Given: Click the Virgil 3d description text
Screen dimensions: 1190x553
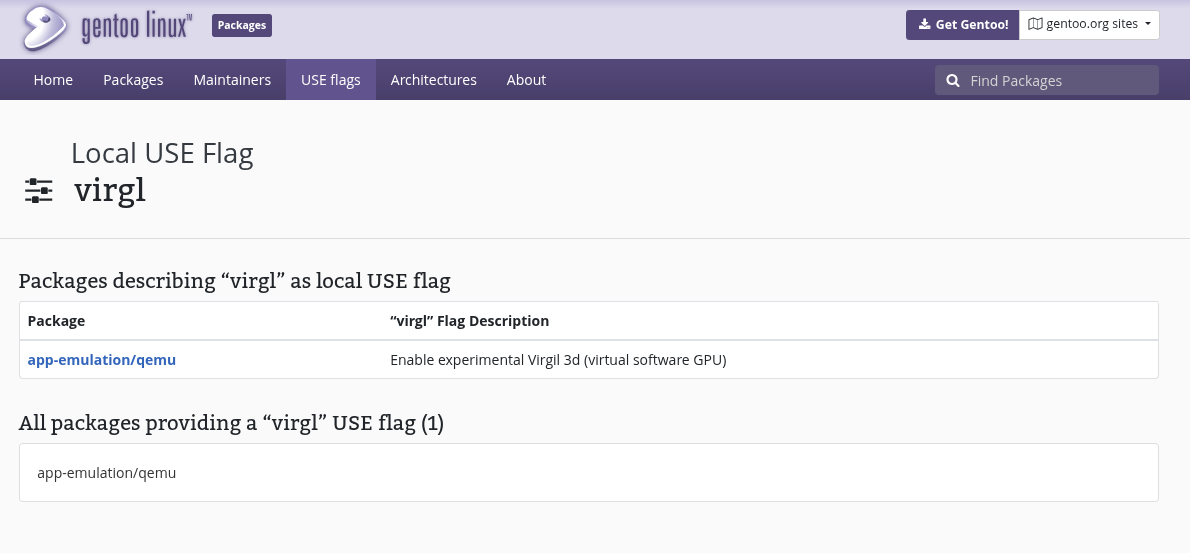Looking at the screenshot, I should tap(558, 360).
